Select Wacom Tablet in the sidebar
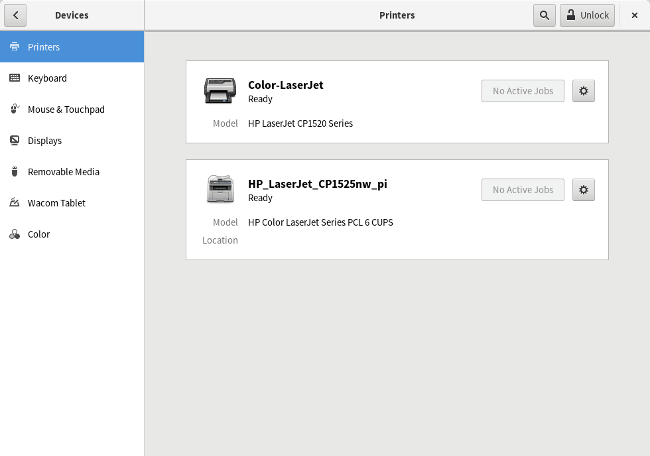Screen dimensions: 650x456 [56, 203]
